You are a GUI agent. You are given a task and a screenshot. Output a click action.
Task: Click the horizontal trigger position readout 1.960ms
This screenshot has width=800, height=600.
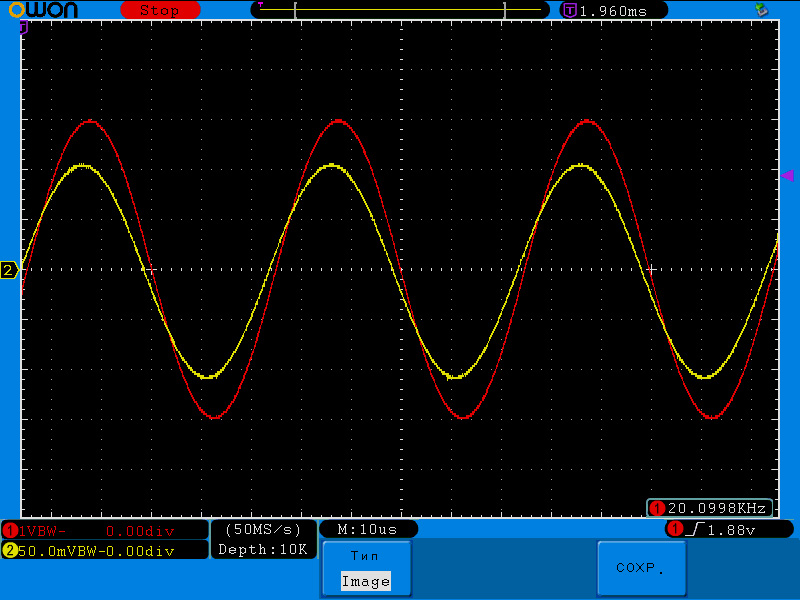(x=613, y=11)
